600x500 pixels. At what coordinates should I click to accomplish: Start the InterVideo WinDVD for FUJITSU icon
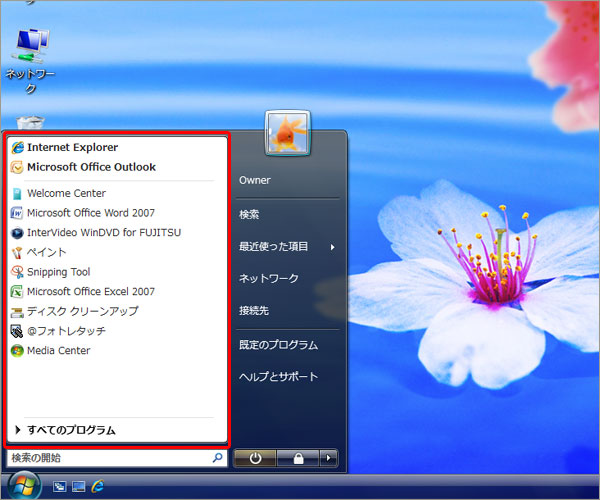click(17, 233)
